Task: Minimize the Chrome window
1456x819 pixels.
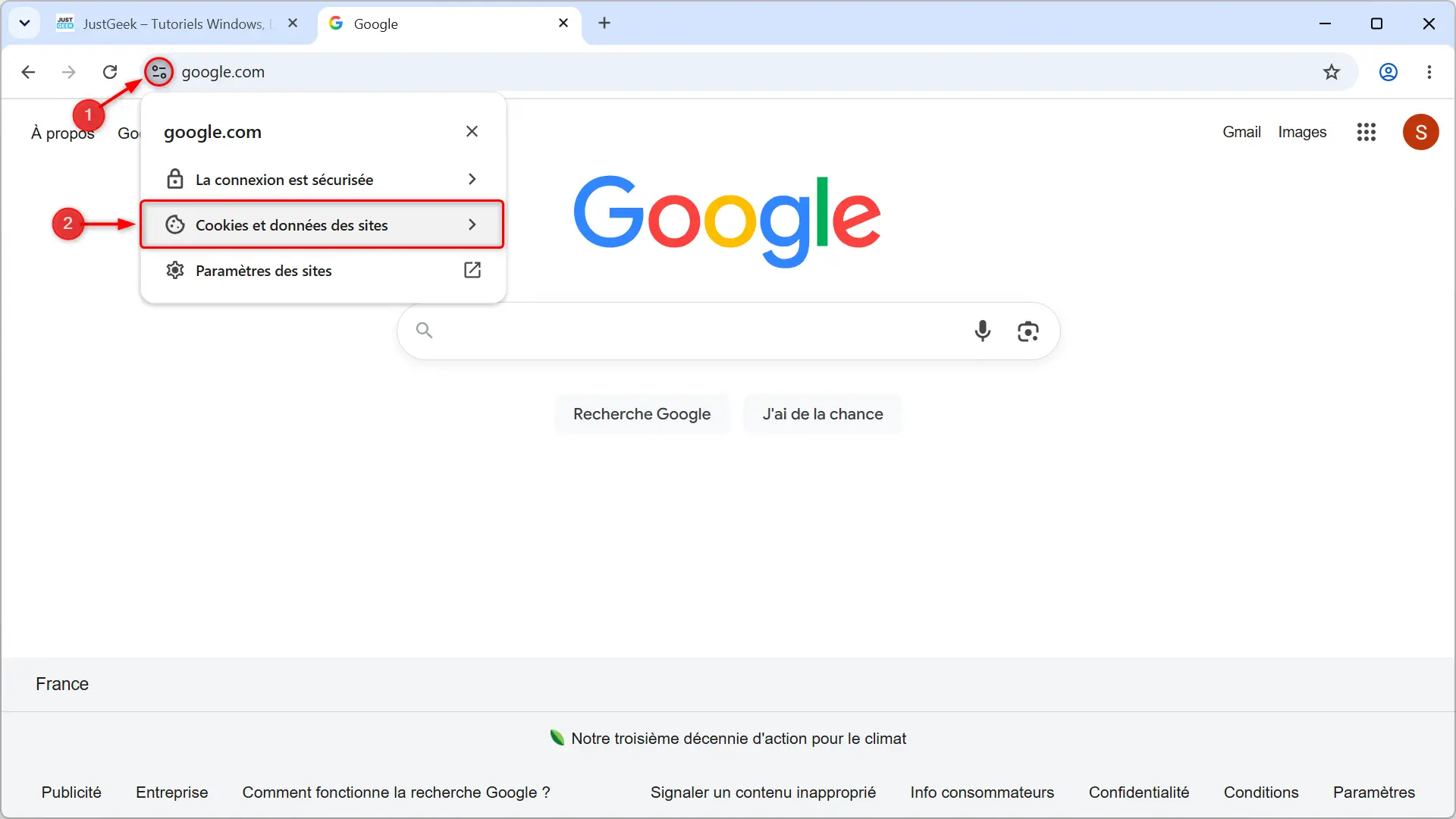Action: [x=1325, y=24]
